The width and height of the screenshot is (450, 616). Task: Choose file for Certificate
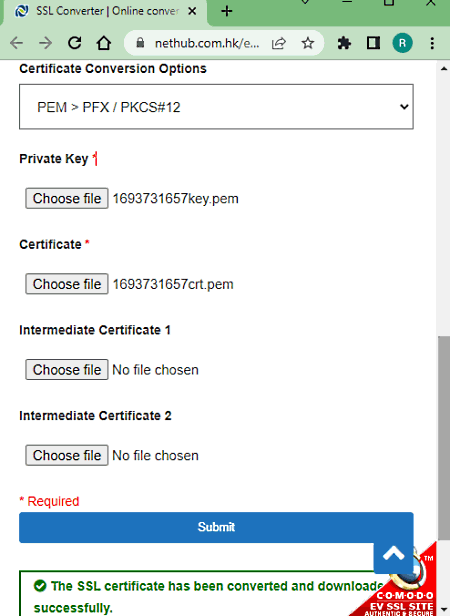67,284
